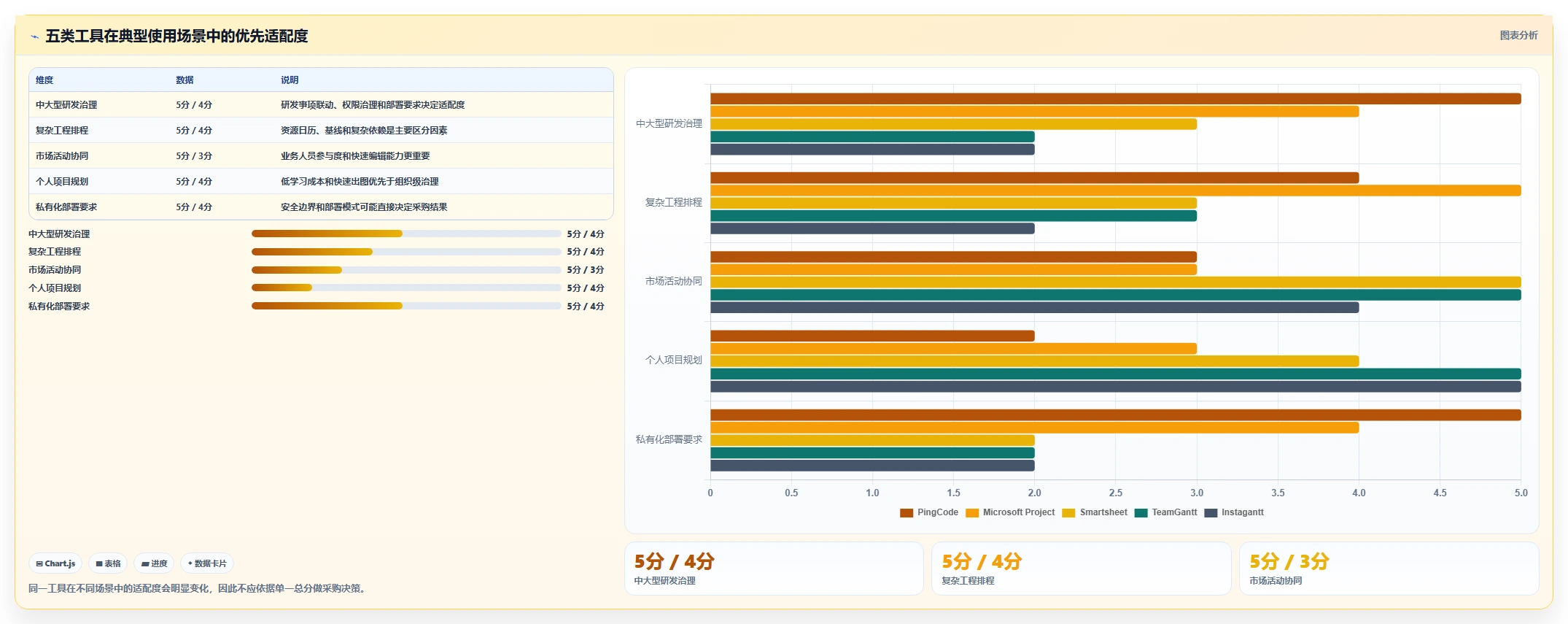
Task: Click the 中大型研发治理 progress bar
Action: (406, 234)
